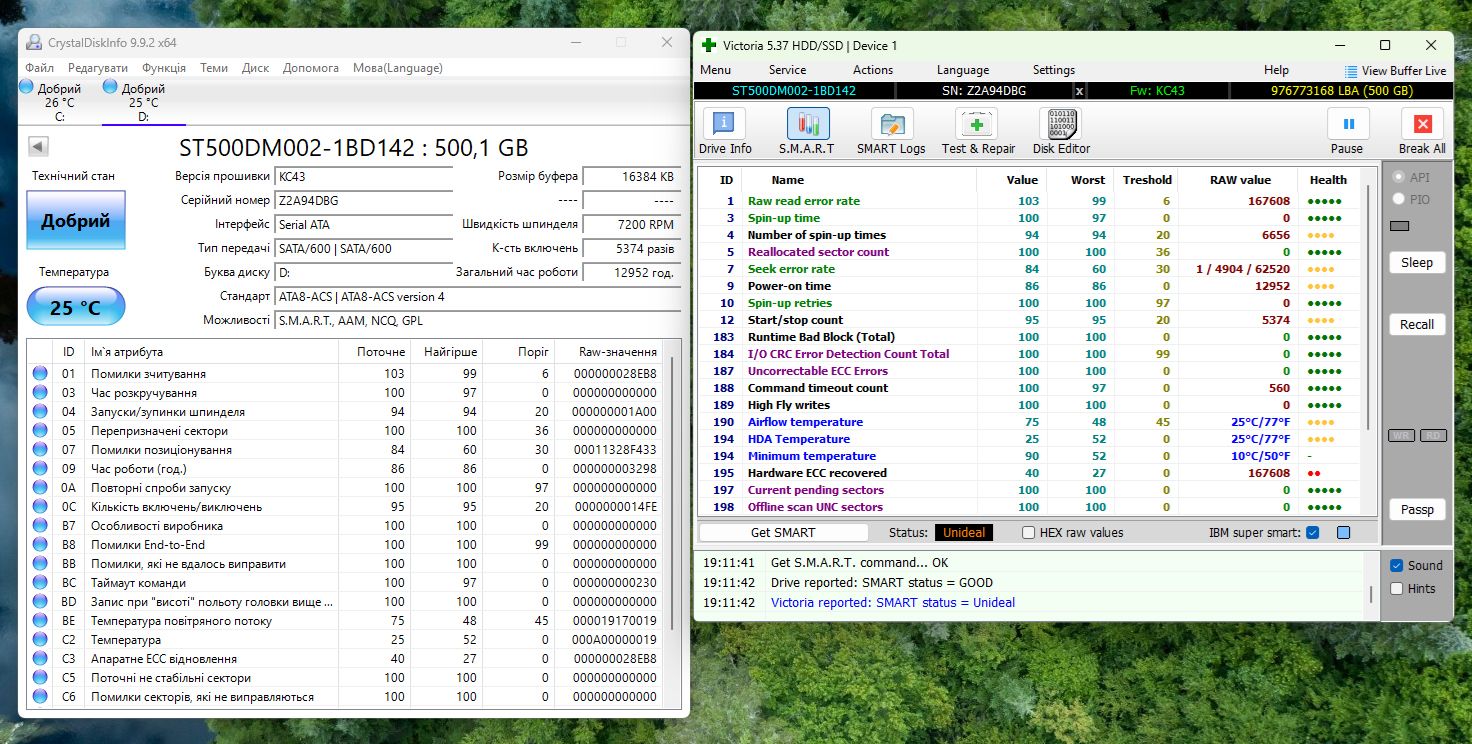Click the blue square next to IBM super smart
This screenshot has height=744, width=1472.
(x=1343, y=533)
